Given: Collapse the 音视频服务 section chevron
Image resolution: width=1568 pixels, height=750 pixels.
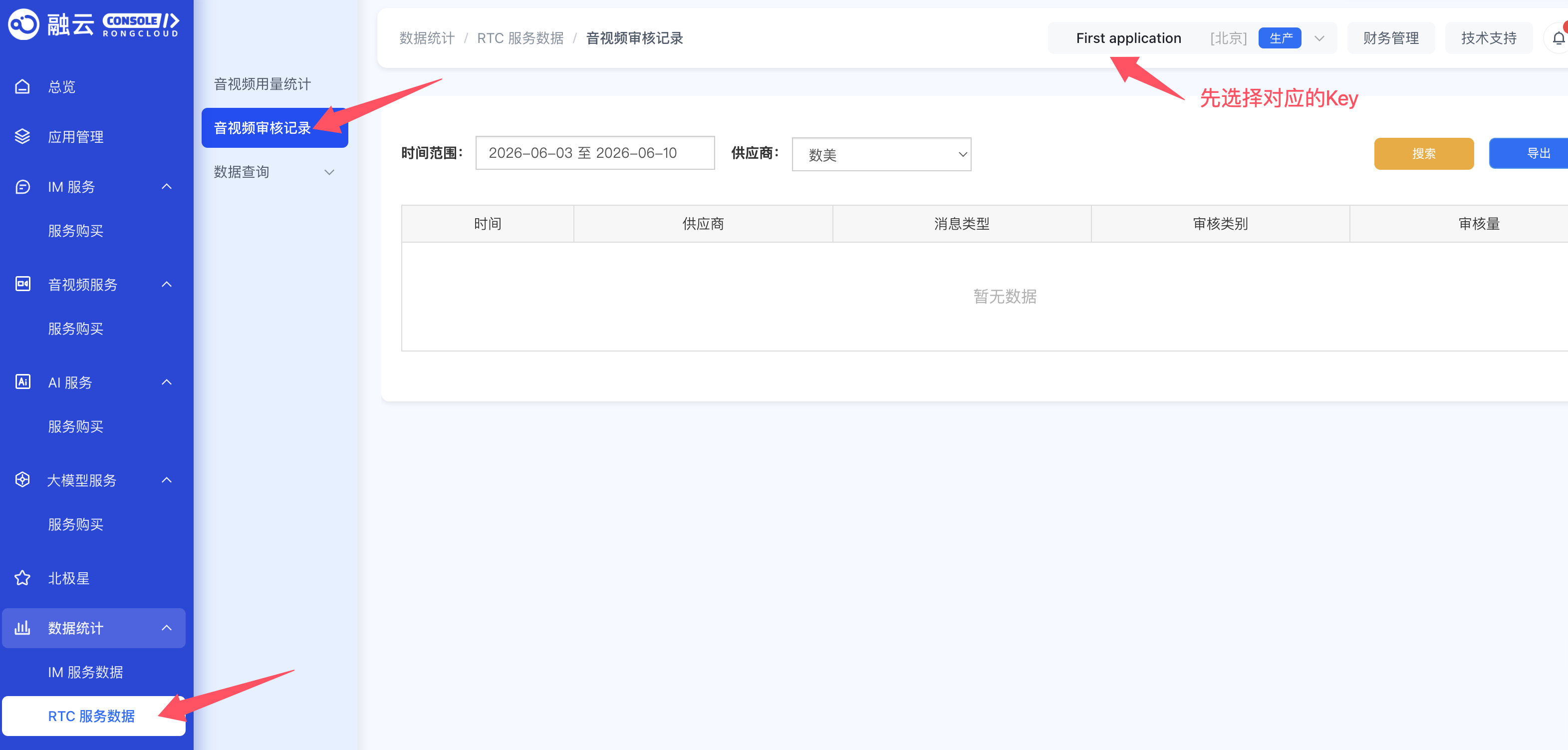Looking at the screenshot, I should pos(167,284).
